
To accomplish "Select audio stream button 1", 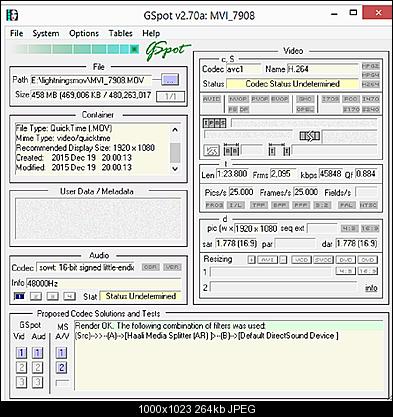I will [19, 296].
